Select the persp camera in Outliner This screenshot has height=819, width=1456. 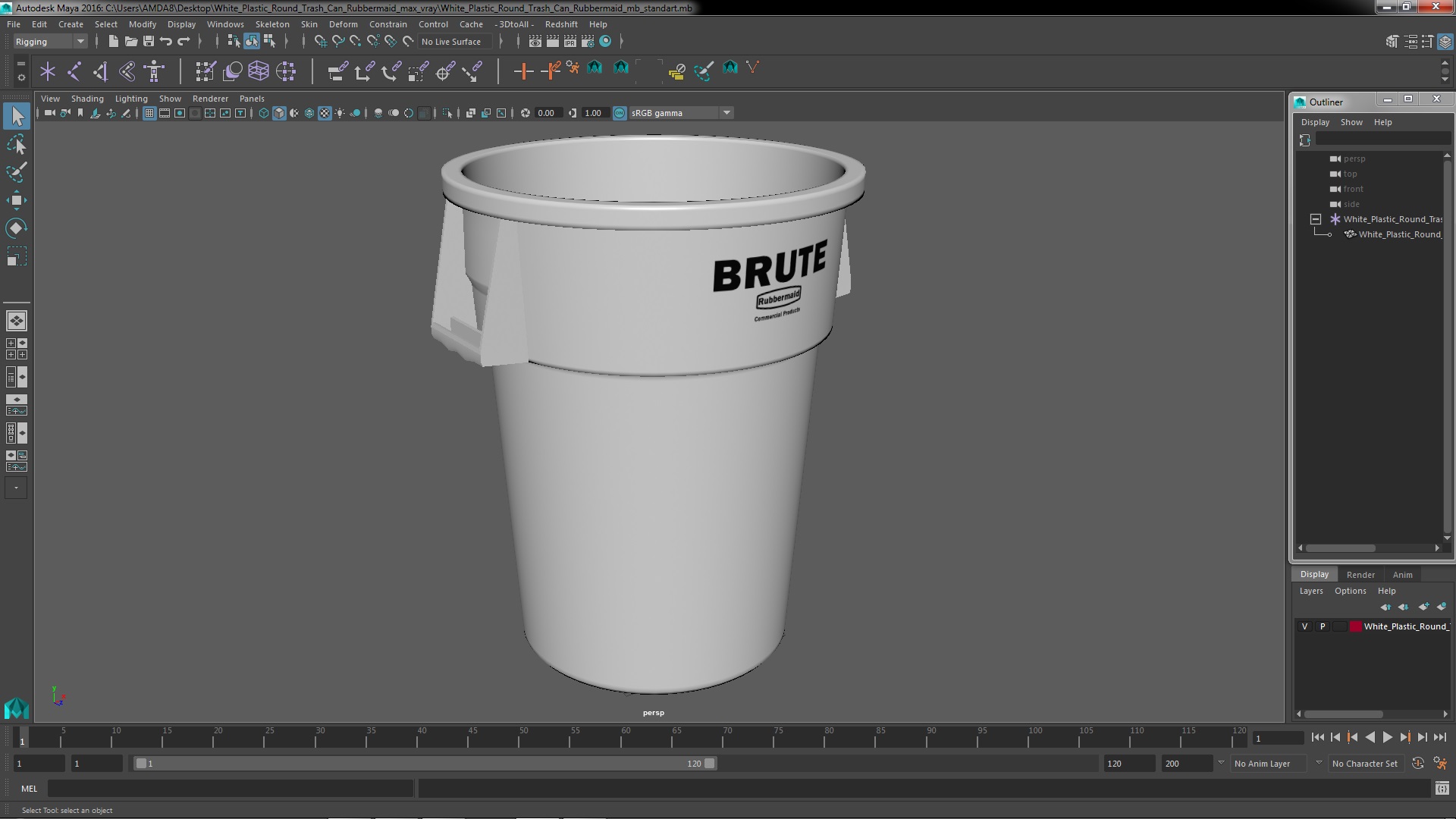coord(1354,158)
